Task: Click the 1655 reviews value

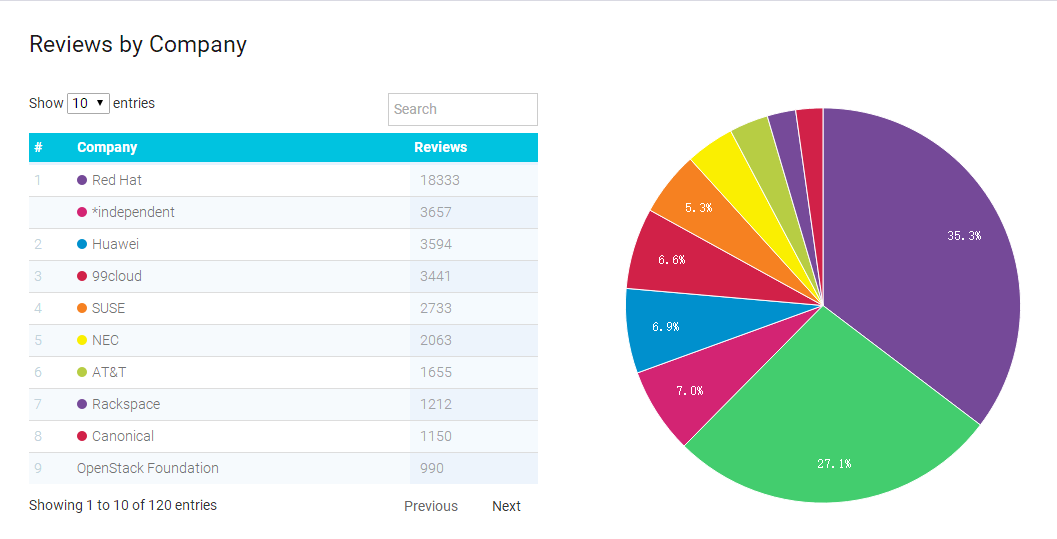Action: click(x=435, y=372)
